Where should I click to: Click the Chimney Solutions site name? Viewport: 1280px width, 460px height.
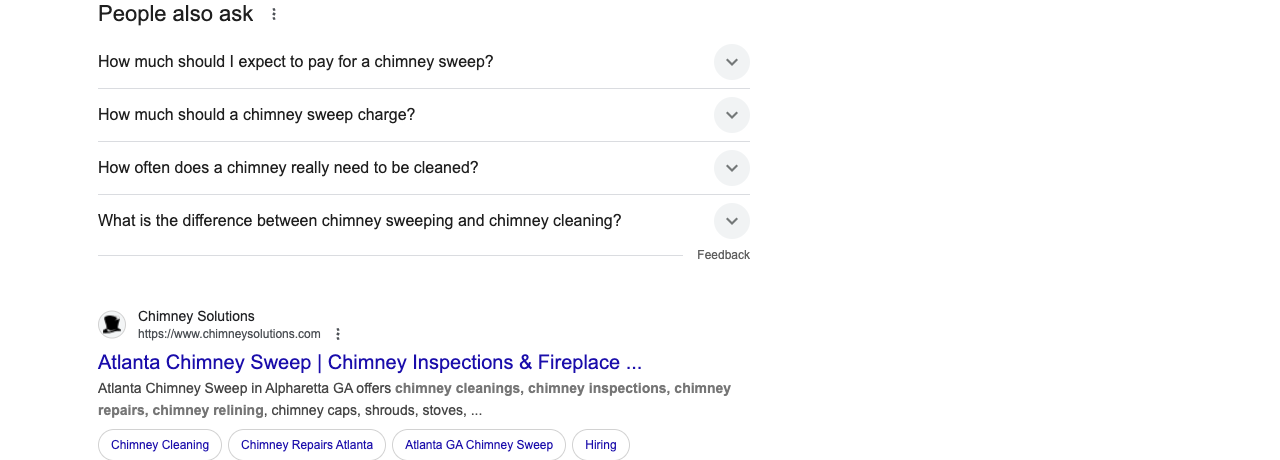(196, 316)
